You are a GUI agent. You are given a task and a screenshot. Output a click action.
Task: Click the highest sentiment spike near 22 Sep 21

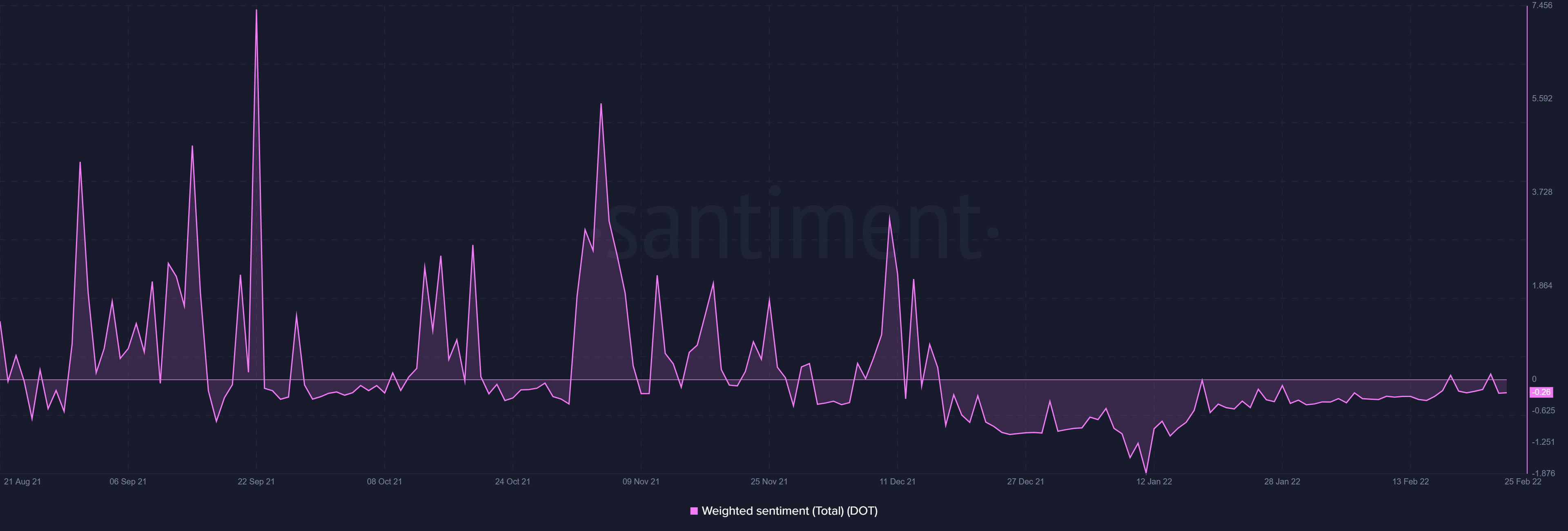(256, 10)
